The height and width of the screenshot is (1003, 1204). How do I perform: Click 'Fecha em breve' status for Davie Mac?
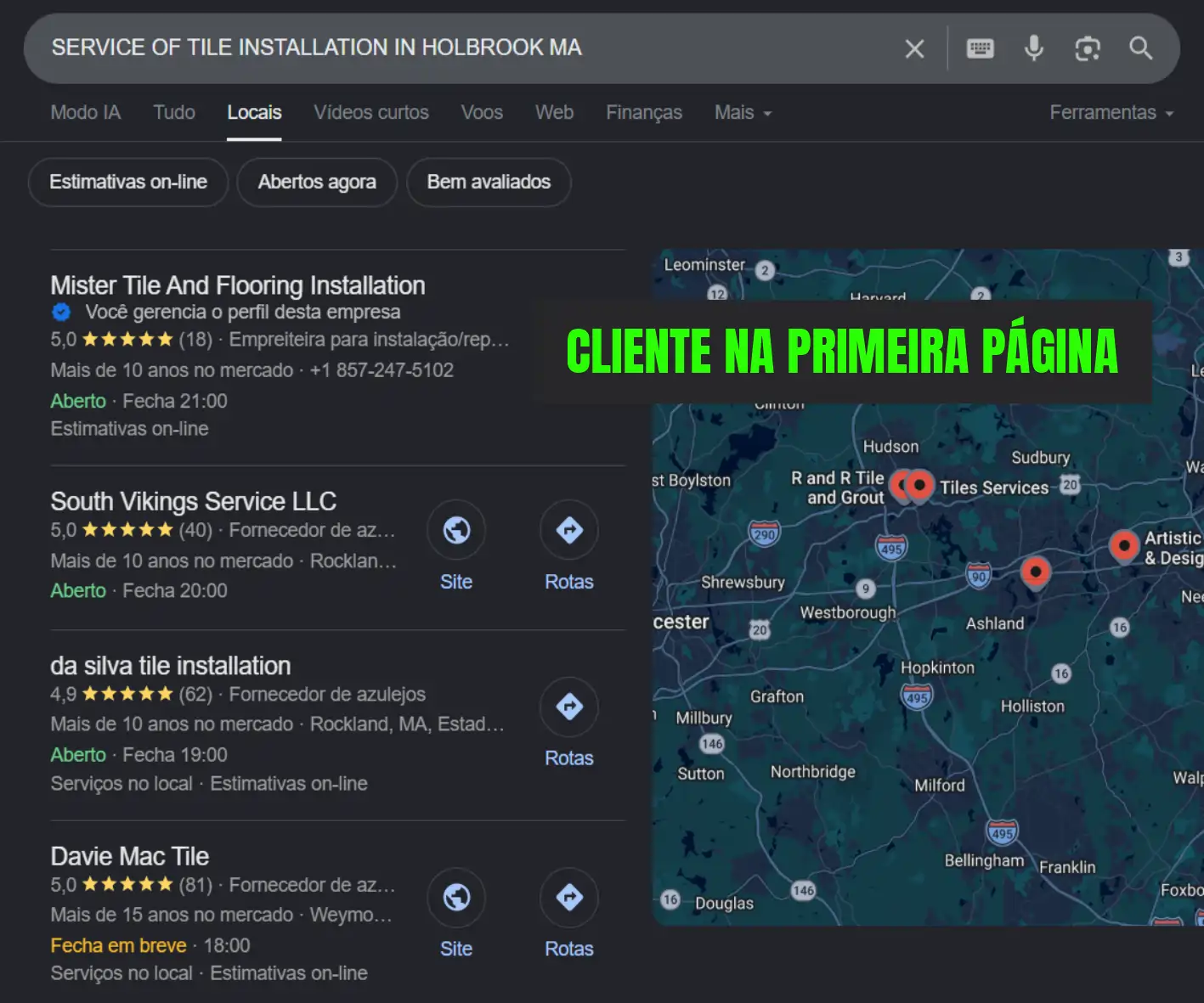(x=118, y=945)
